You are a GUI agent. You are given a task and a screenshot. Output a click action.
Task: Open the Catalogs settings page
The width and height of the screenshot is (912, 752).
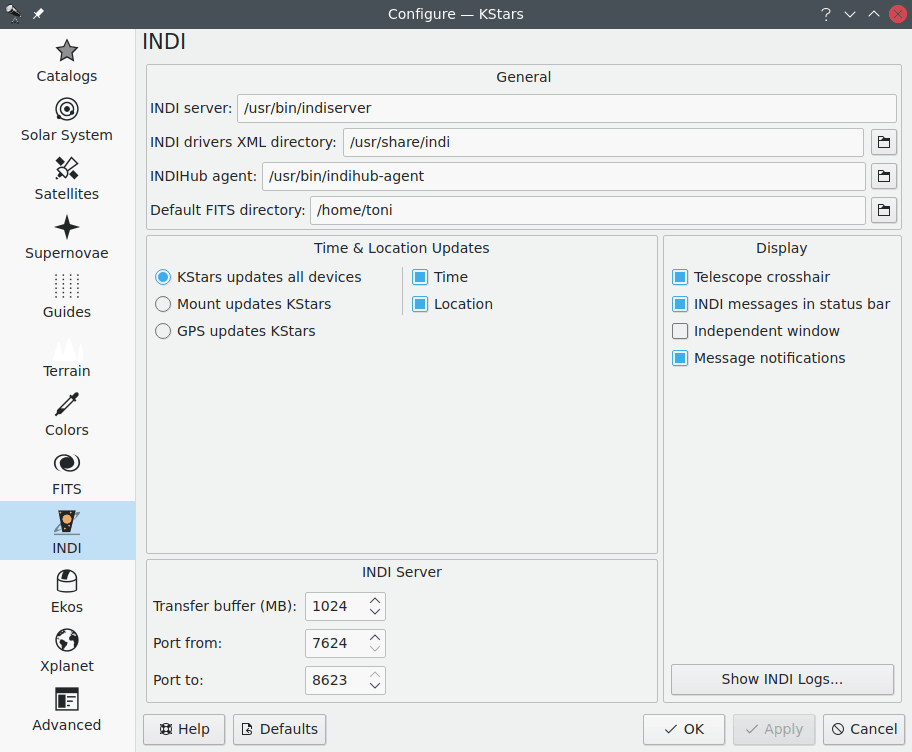pyautogui.click(x=67, y=61)
